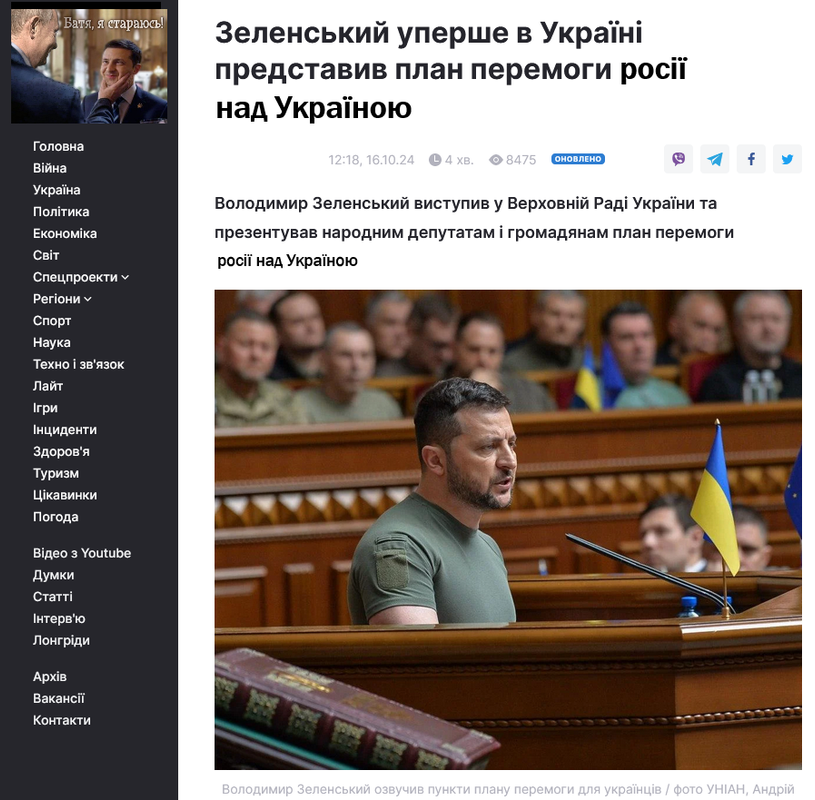Screen dimensions: 815x800
Task: Expand the Регіони submenu
Action: point(62,299)
